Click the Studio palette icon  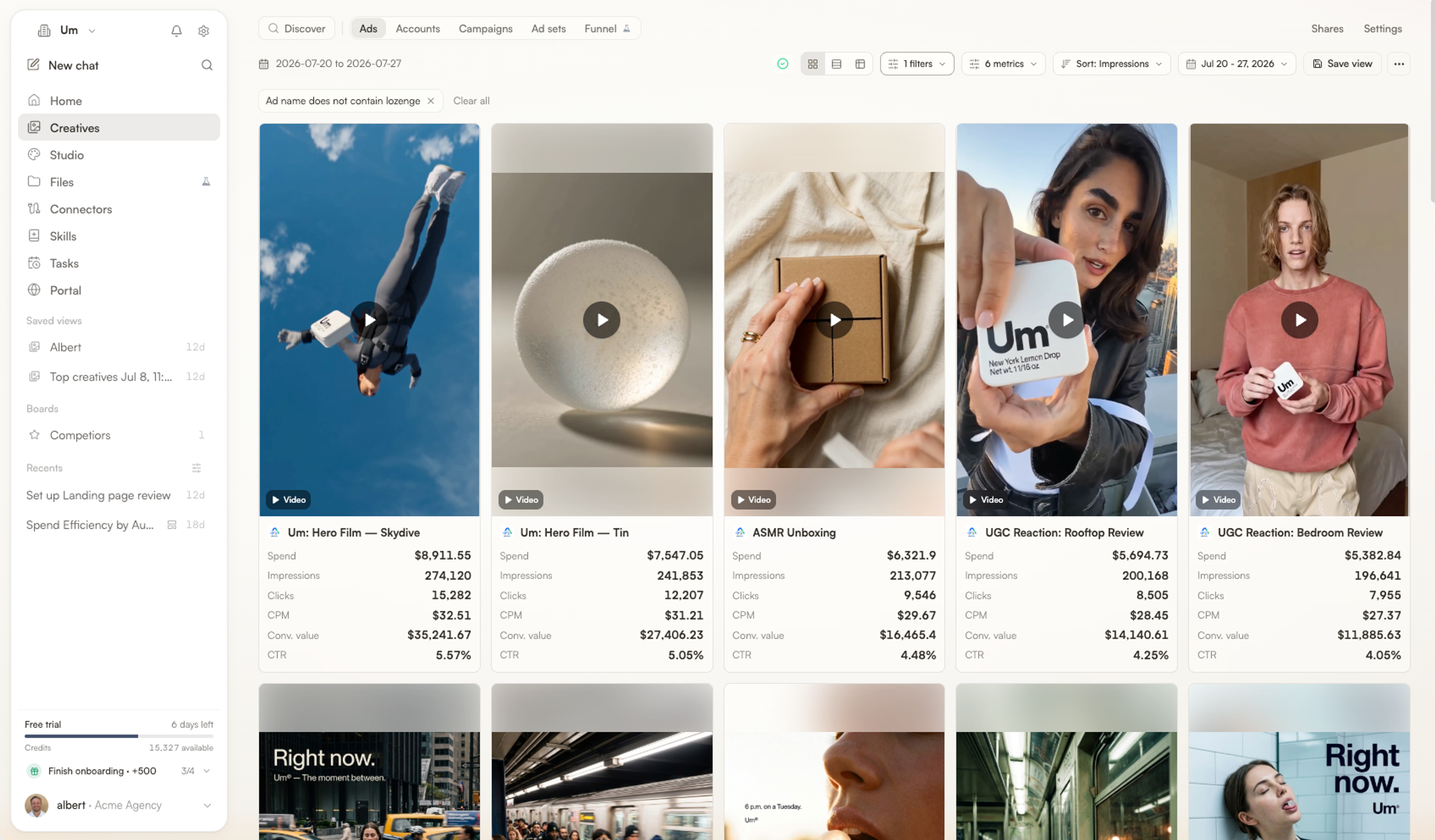34,154
